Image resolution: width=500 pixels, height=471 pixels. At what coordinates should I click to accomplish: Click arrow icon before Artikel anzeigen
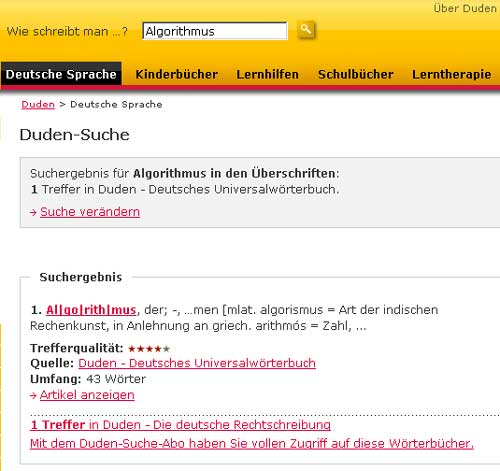pyautogui.click(x=33, y=396)
